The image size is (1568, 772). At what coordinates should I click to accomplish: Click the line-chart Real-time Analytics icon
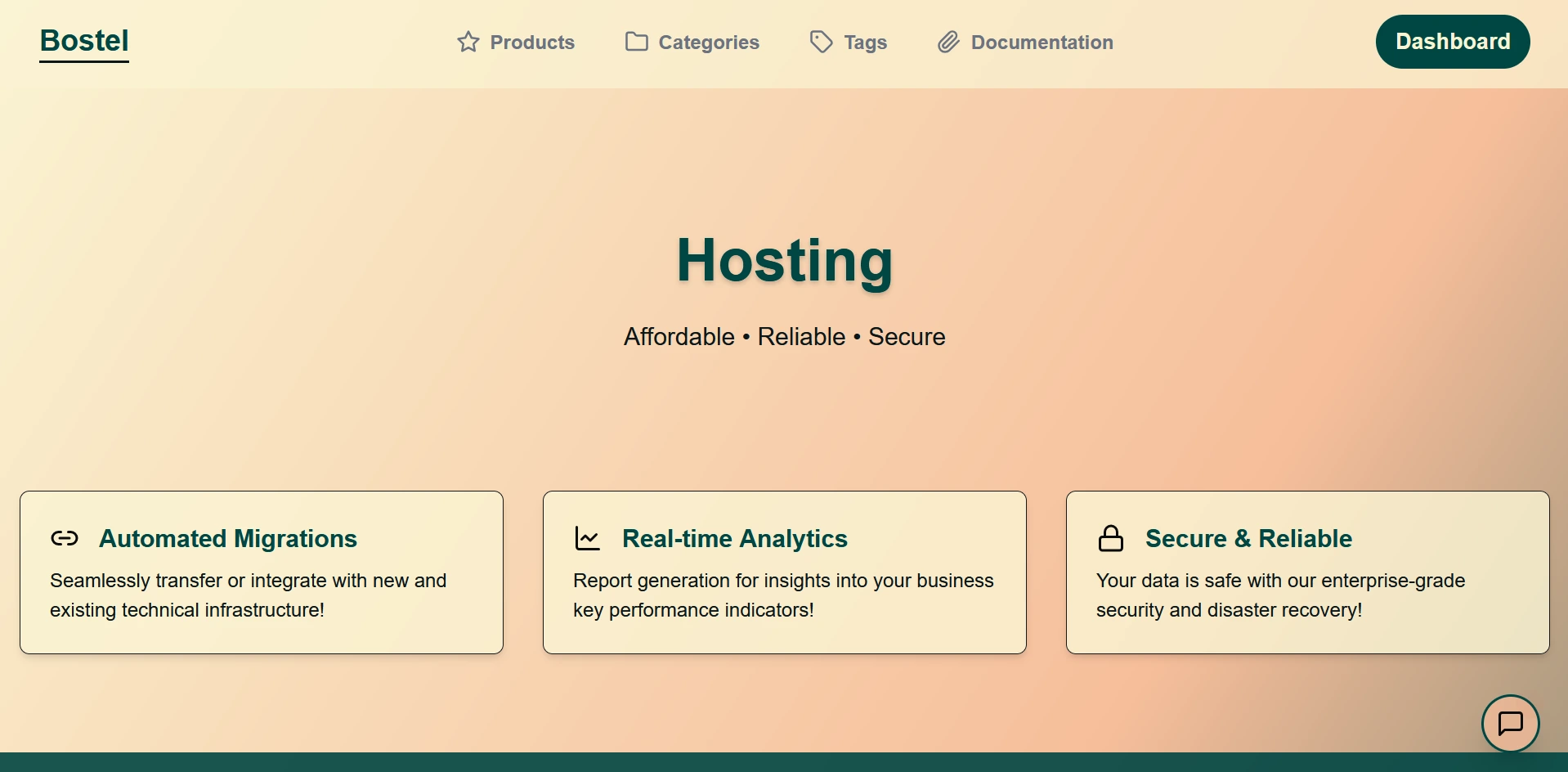587,539
